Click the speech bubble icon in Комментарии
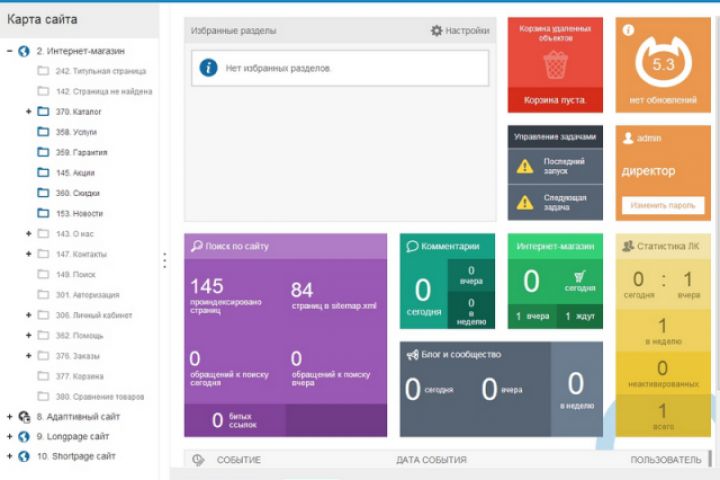This screenshot has width=720, height=480. pyautogui.click(x=412, y=246)
